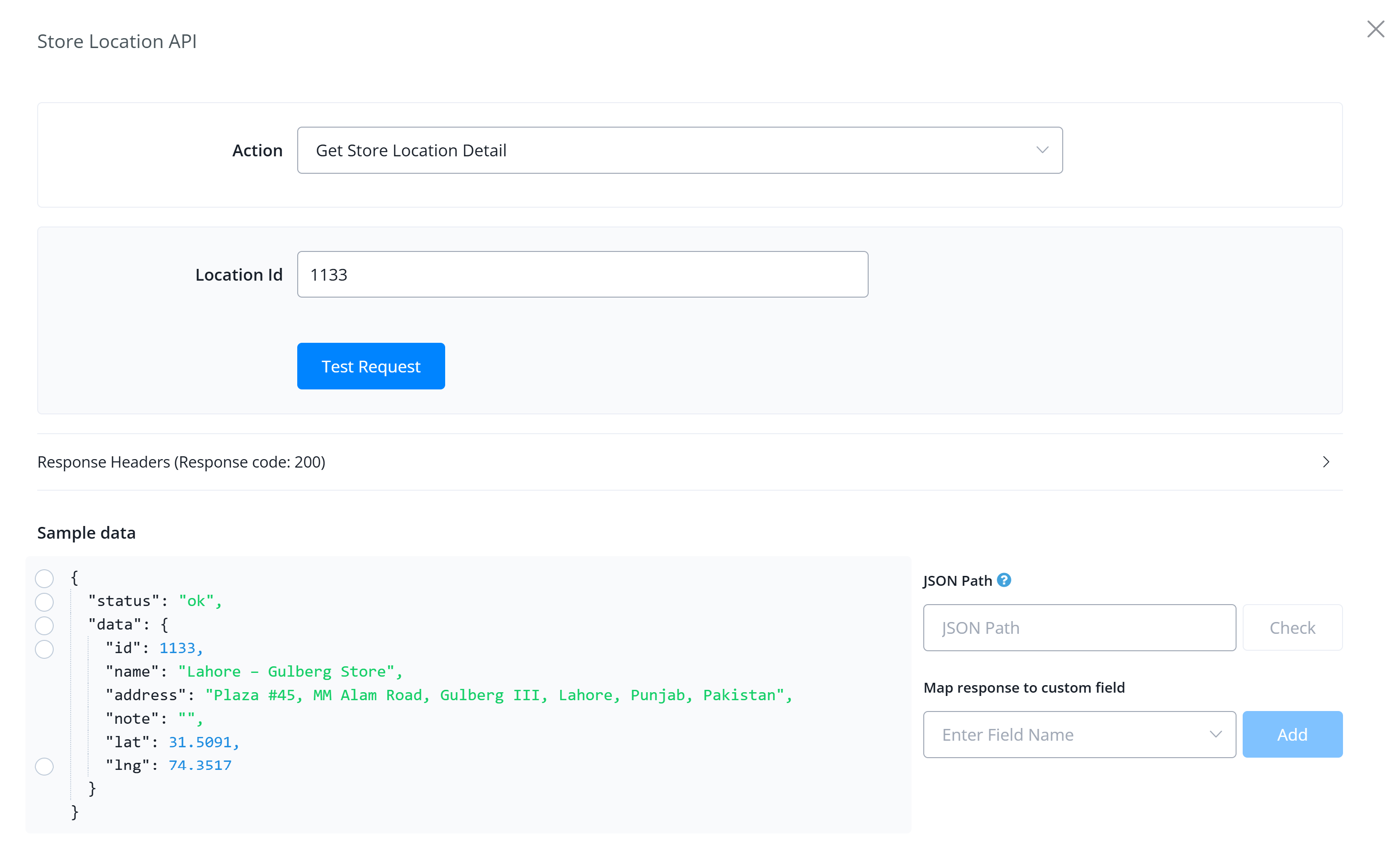Click the JSON Path help question icon
Screen dimensions: 1400x849
(1004, 580)
